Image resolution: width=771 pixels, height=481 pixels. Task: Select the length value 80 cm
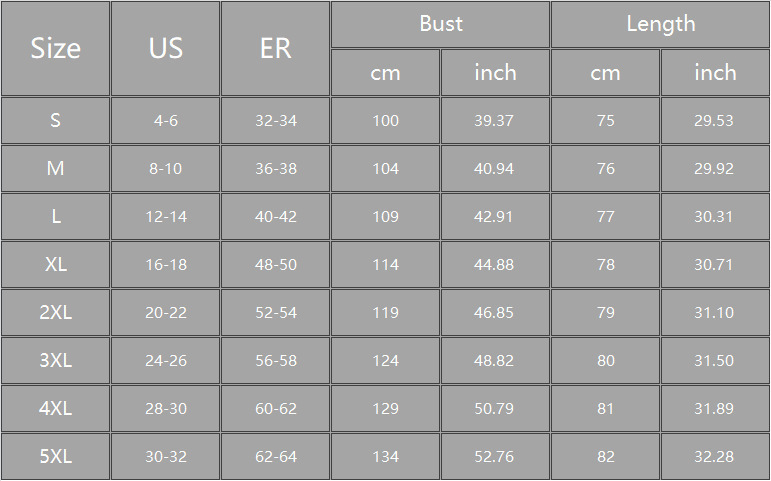coord(605,361)
